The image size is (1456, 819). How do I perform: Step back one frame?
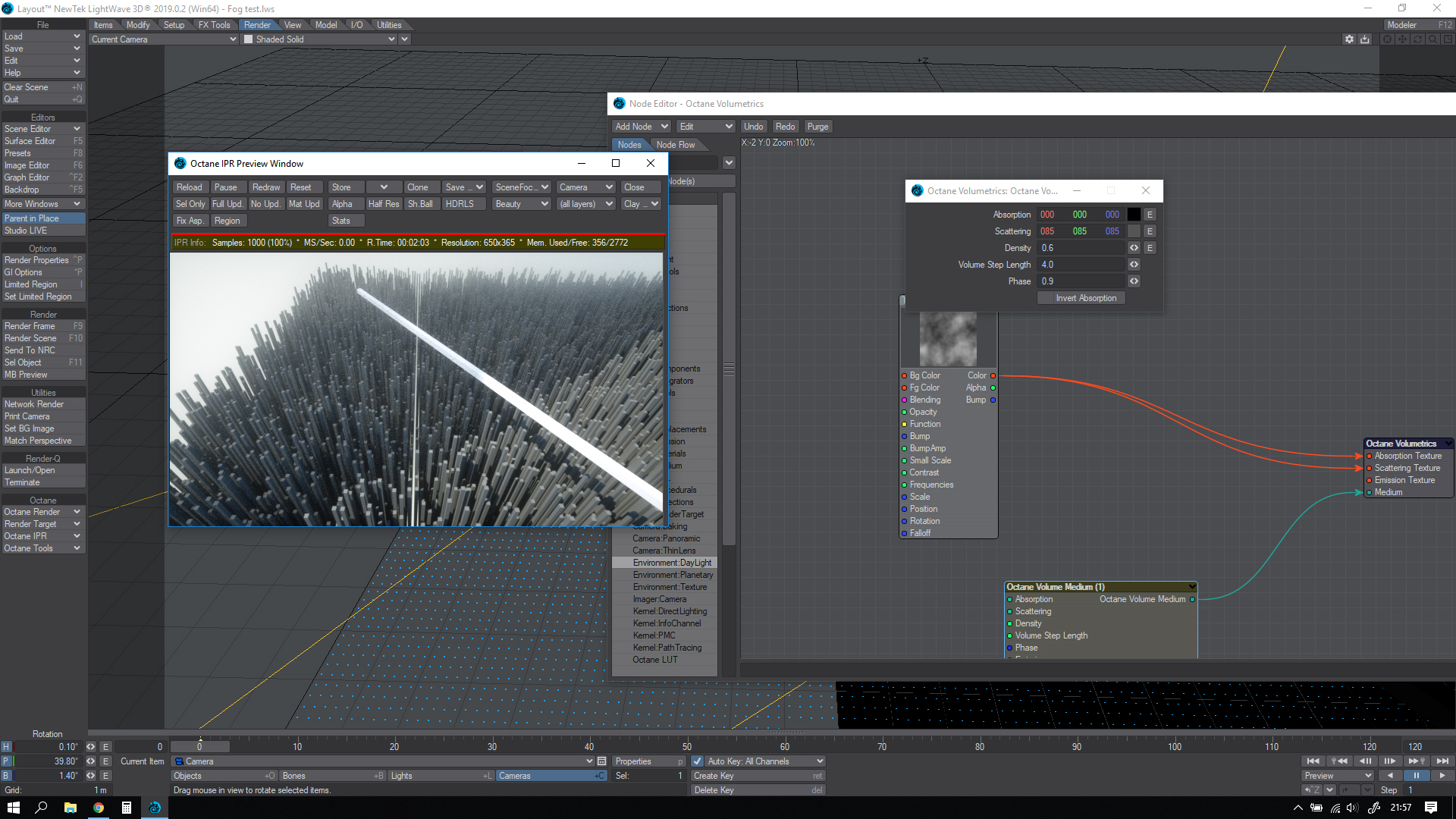point(1365,761)
